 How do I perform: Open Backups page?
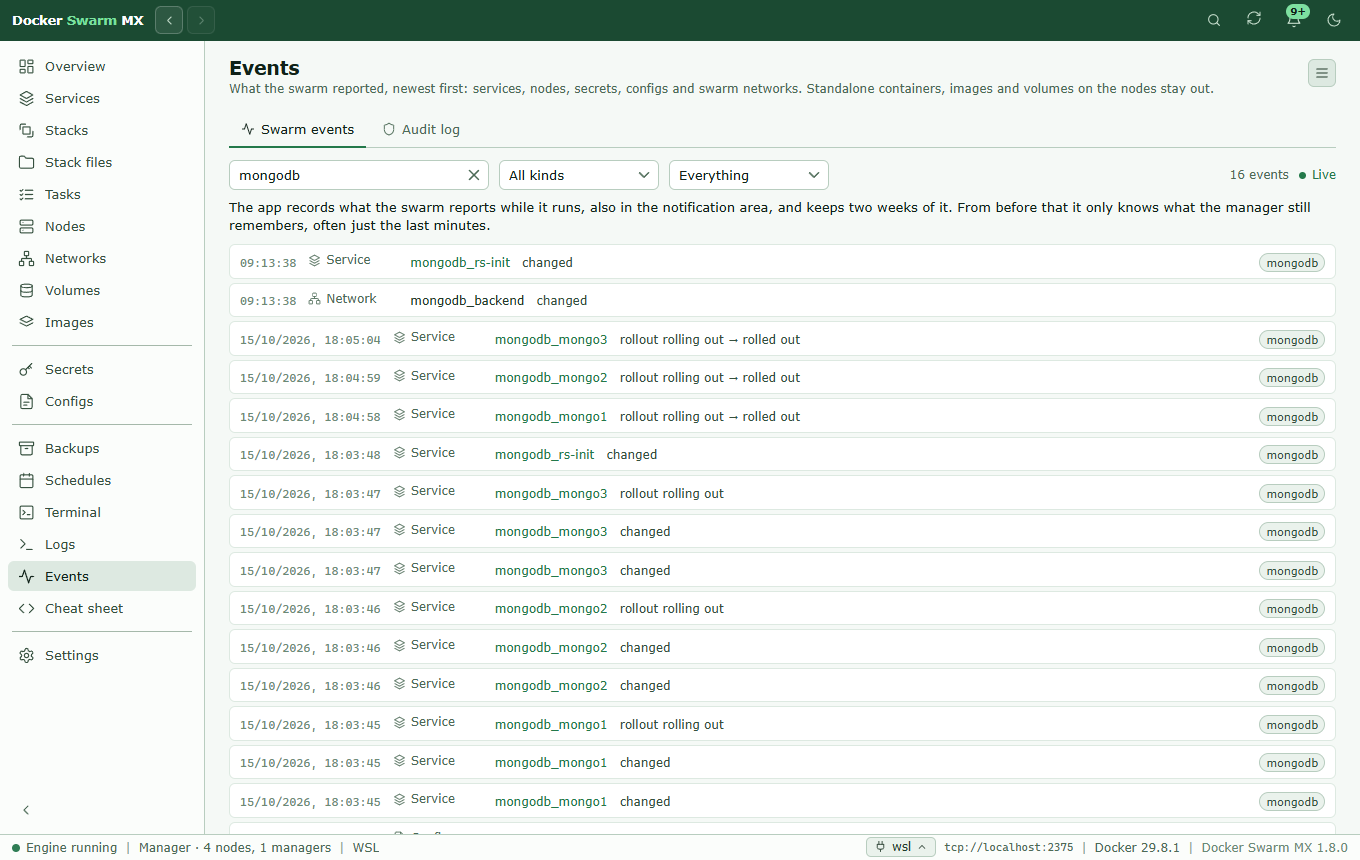click(102, 448)
